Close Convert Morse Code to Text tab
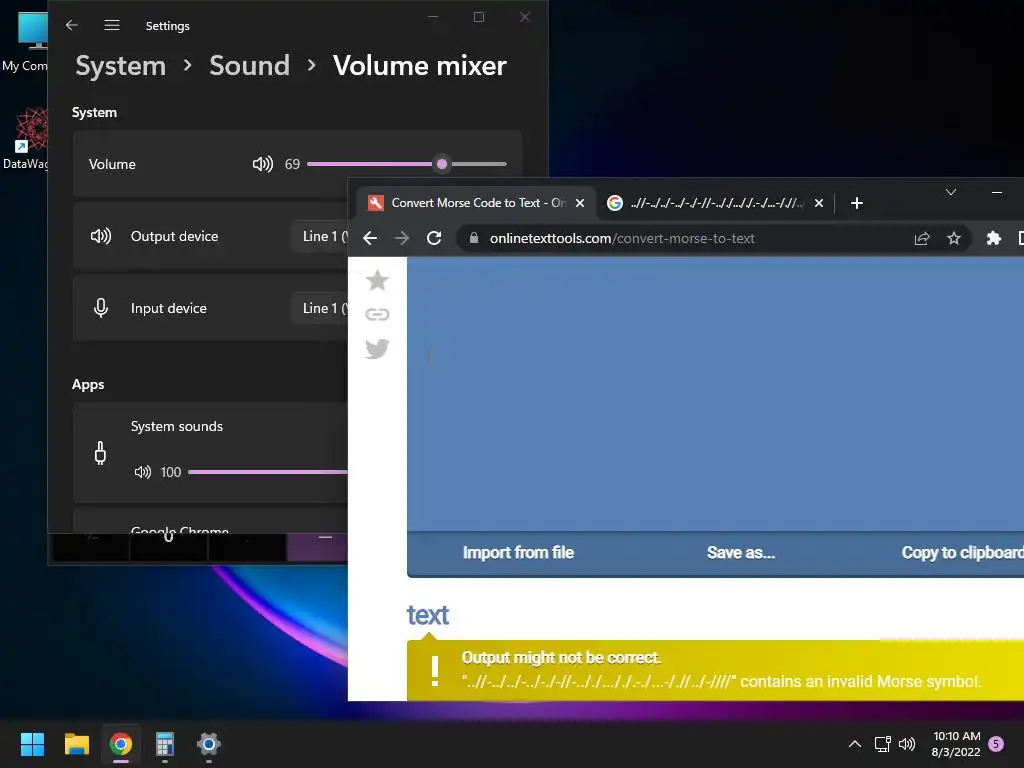1024x768 pixels. (579, 203)
